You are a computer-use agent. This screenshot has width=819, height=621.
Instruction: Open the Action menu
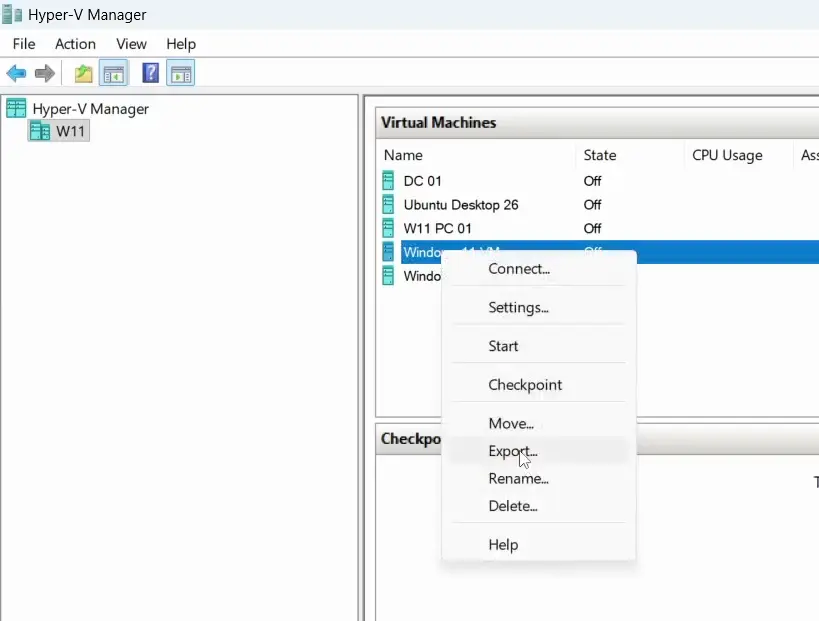[x=75, y=44]
